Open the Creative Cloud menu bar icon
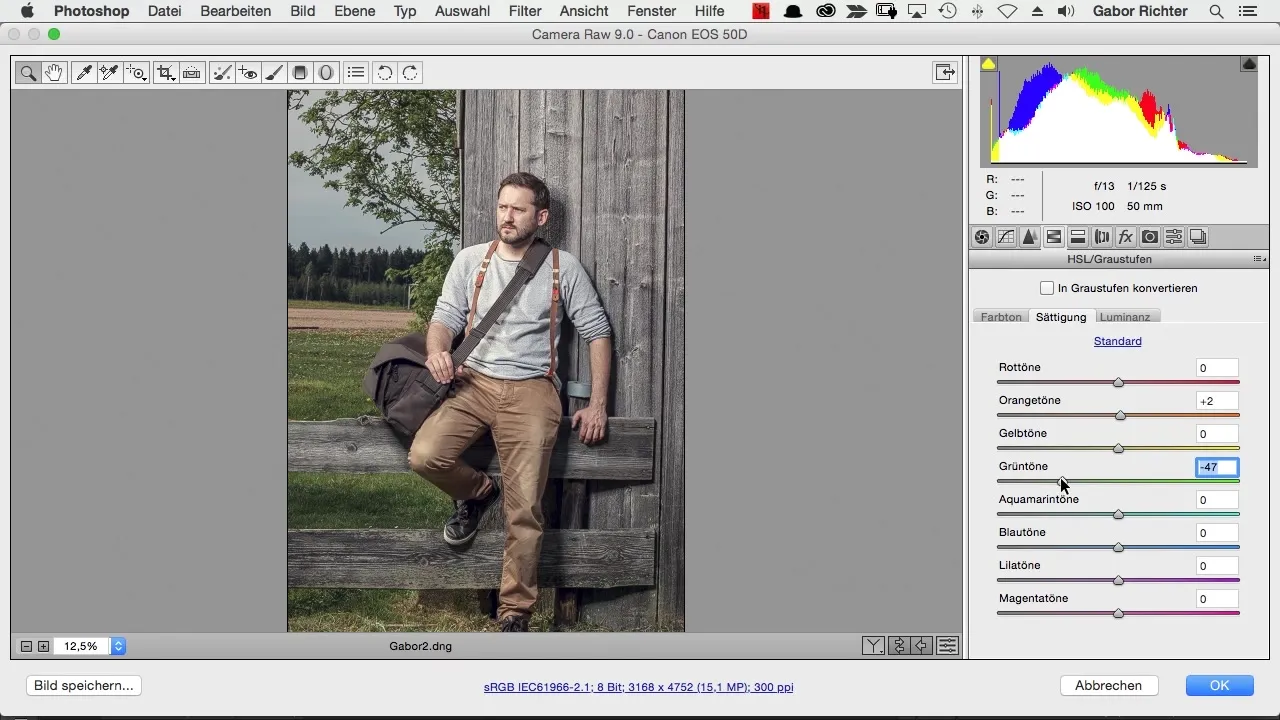1280x720 pixels. [x=826, y=11]
